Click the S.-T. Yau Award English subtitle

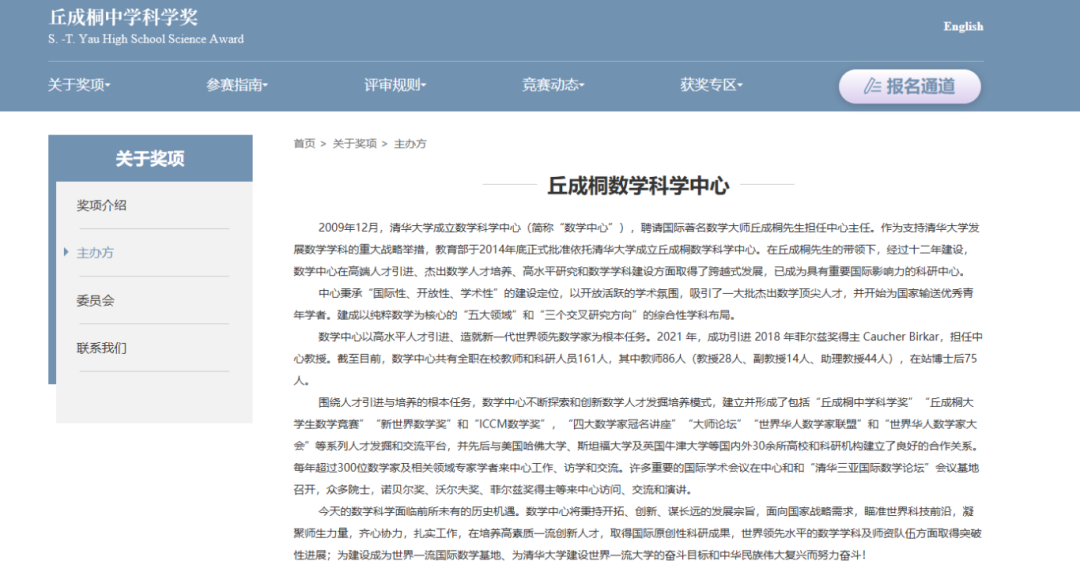tap(144, 39)
